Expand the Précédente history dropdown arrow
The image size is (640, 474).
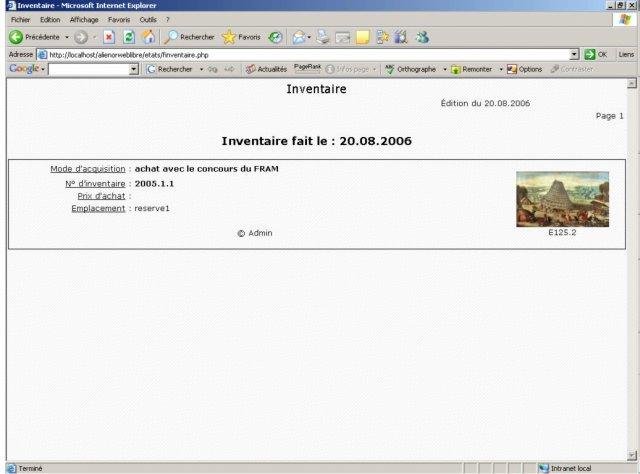click(67, 37)
